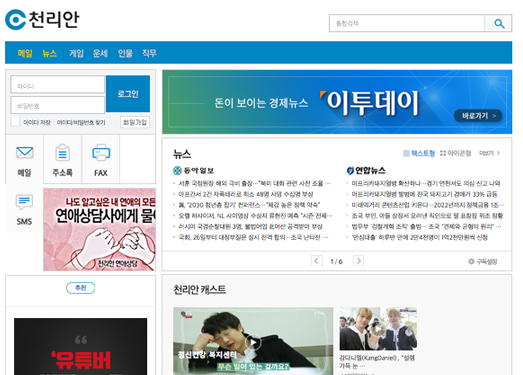Play the 천리안 캐스트 main video

(253, 341)
